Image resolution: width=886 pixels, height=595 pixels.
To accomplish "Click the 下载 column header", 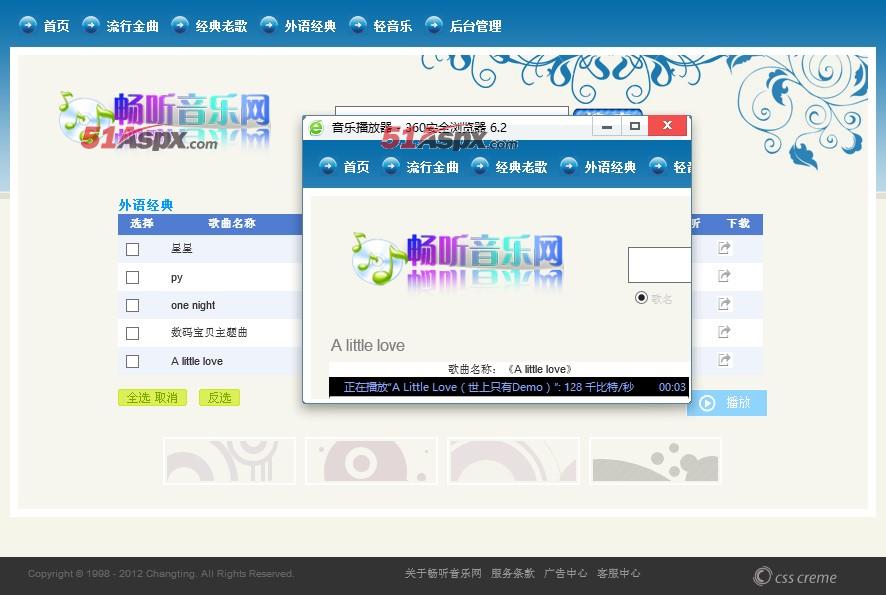I will (x=738, y=223).
